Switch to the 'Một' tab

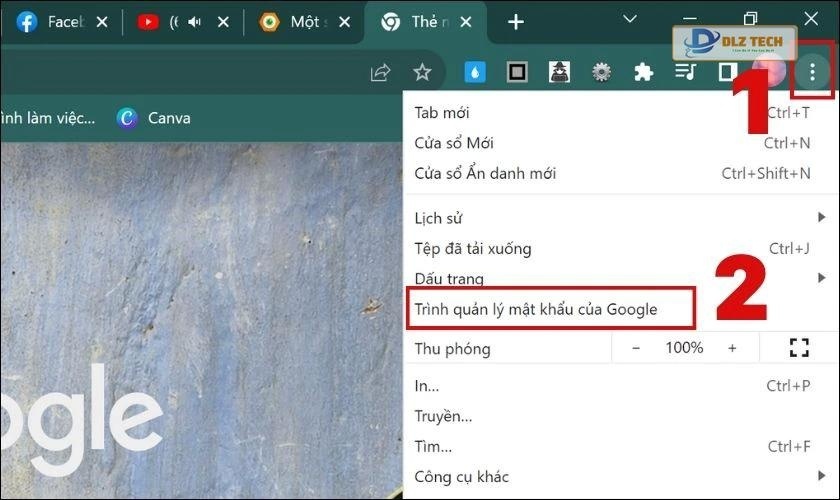coord(304,22)
